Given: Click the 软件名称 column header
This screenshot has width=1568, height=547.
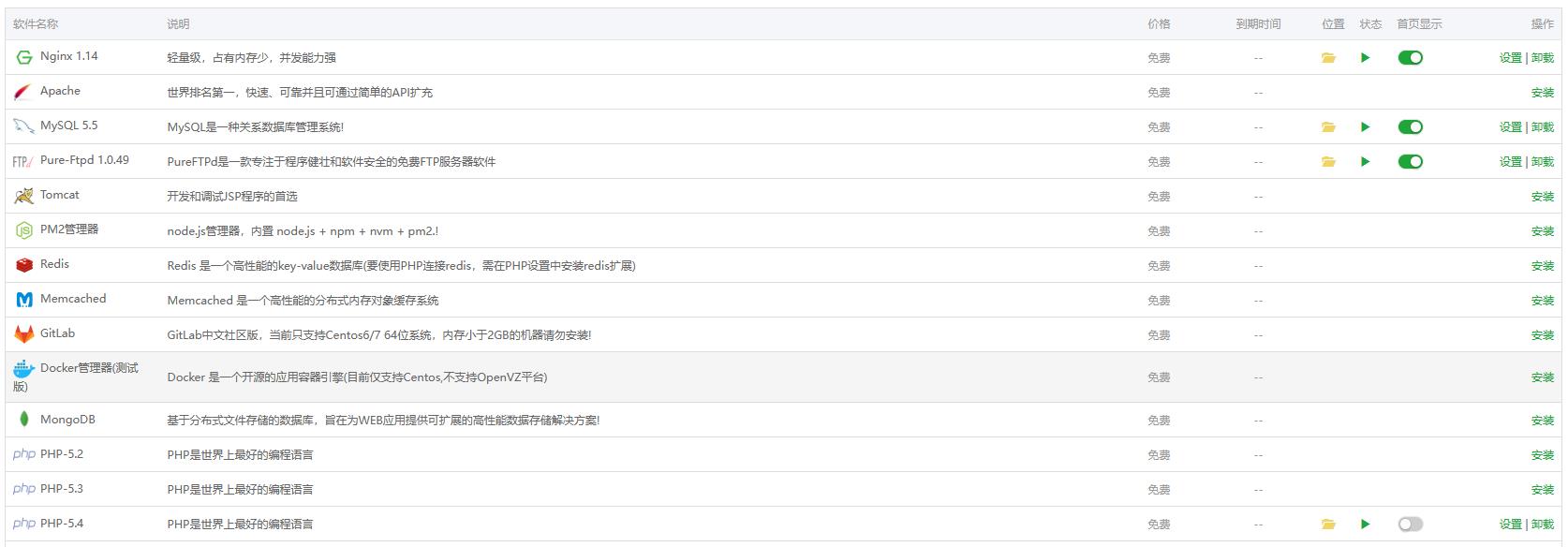Looking at the screenshot, I should [36, 24].
